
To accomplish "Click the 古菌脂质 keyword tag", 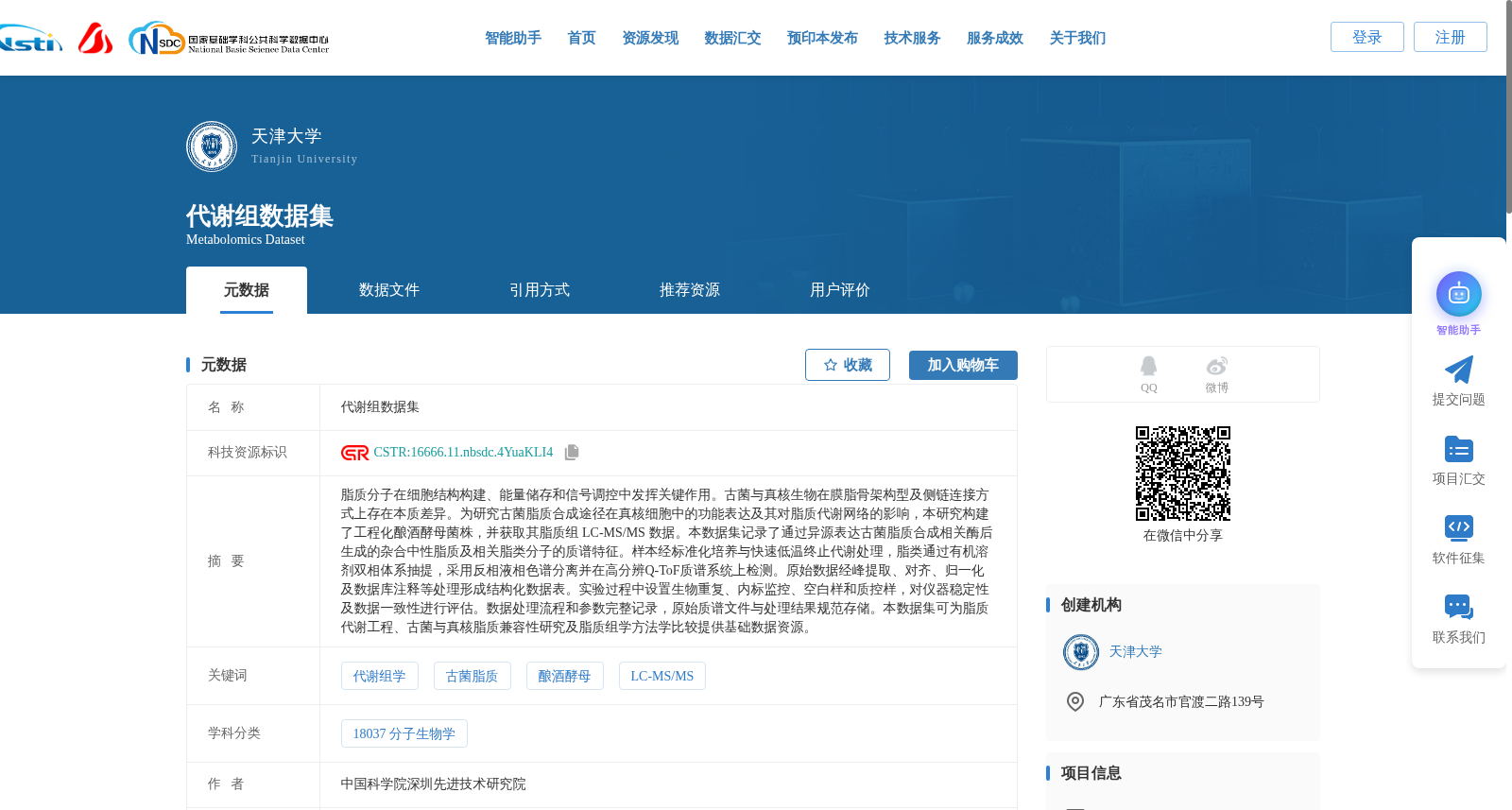I will point(472,676).
